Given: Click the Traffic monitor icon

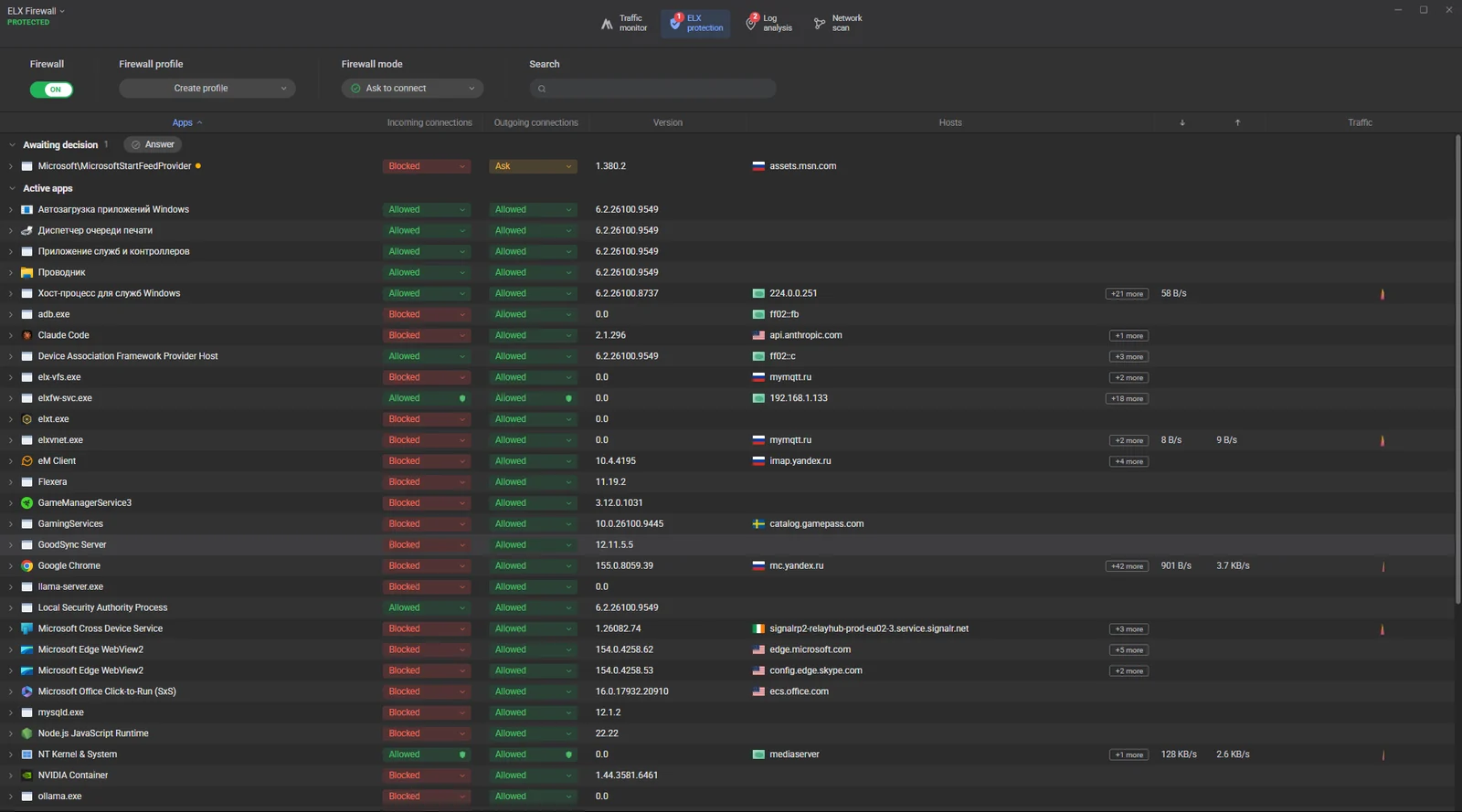Looking at the screenshot, I should pos(607,24).
